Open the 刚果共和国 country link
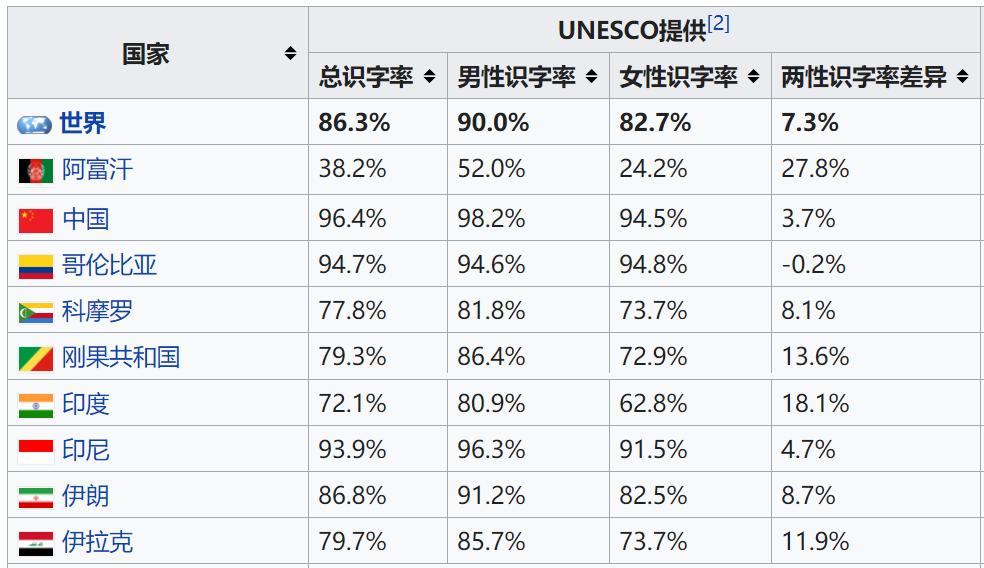Viewport: 984px width, 568px height. pyautogui.click(x=121, y=357)
